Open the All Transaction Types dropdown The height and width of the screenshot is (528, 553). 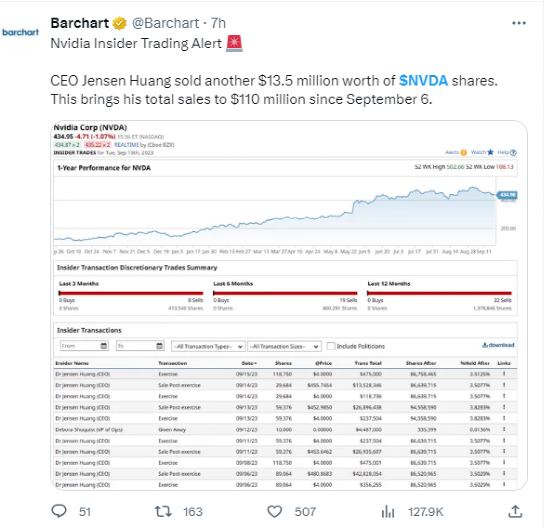point(208,346)
